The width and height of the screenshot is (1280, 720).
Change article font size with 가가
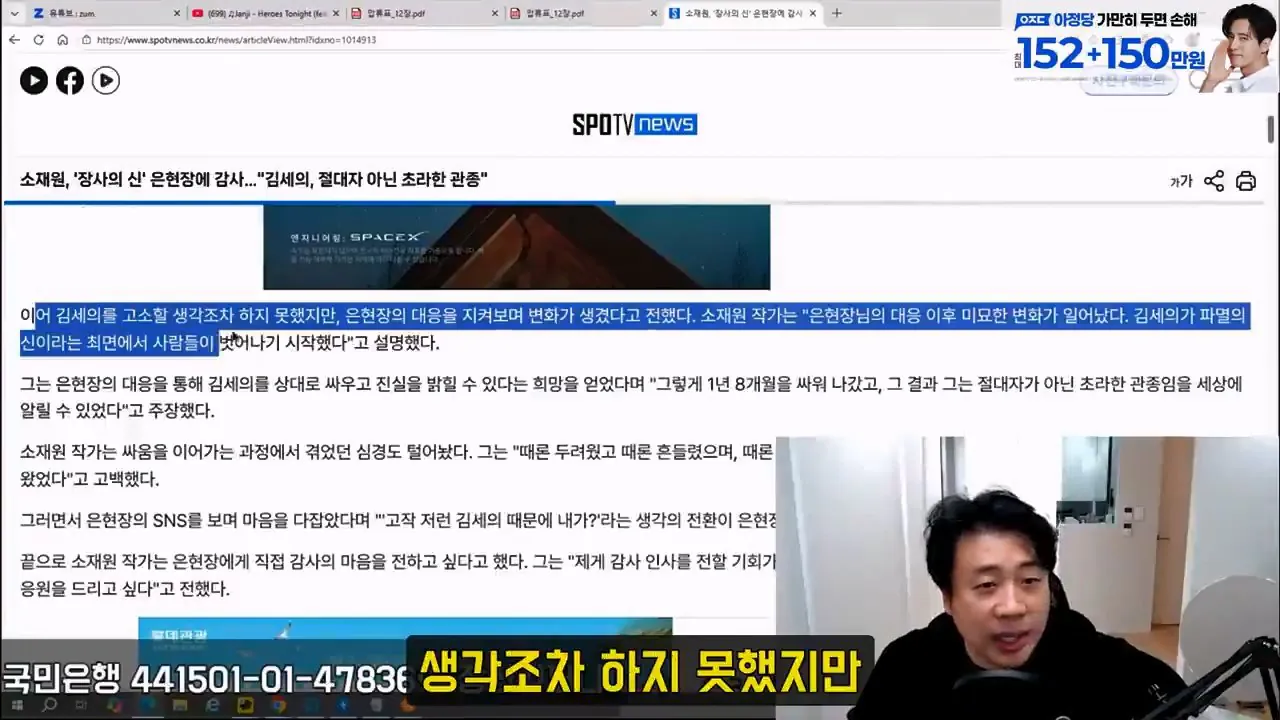pyautogui.click(x=1181, y=181)
